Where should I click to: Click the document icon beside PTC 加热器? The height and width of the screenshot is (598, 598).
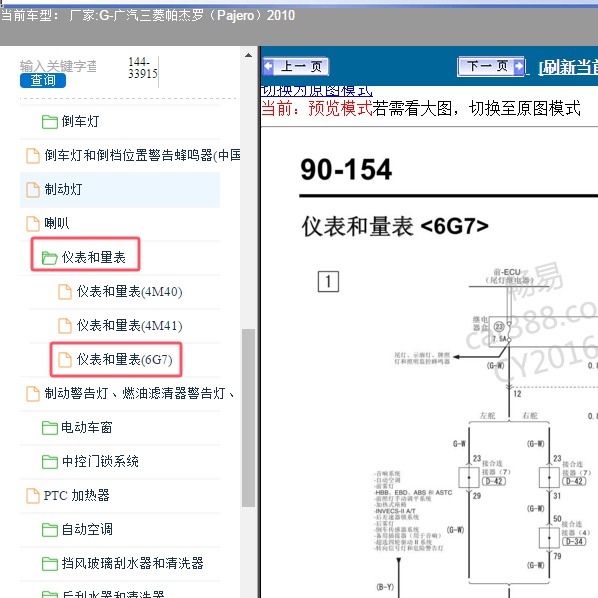[33, 496]
